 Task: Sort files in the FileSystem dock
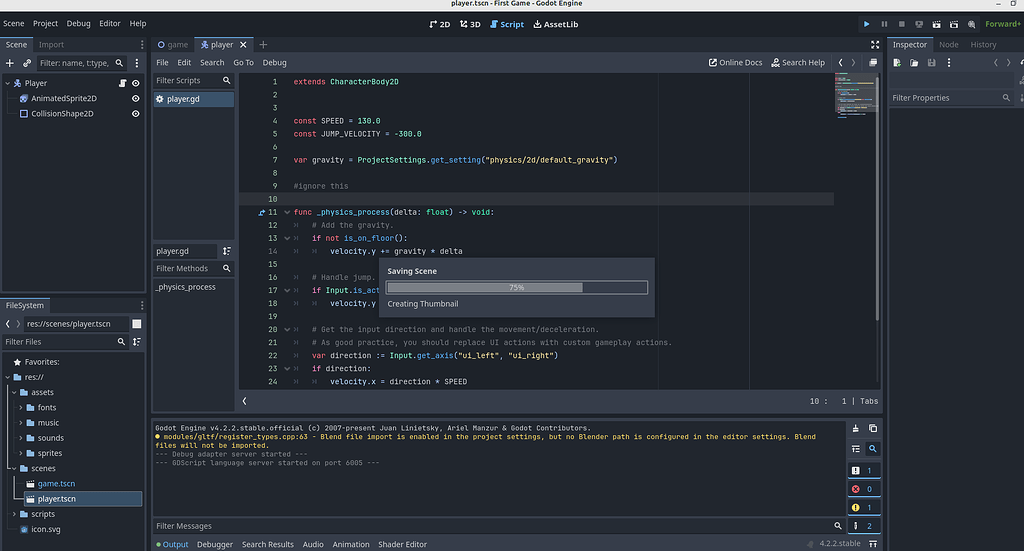point(136,342)
